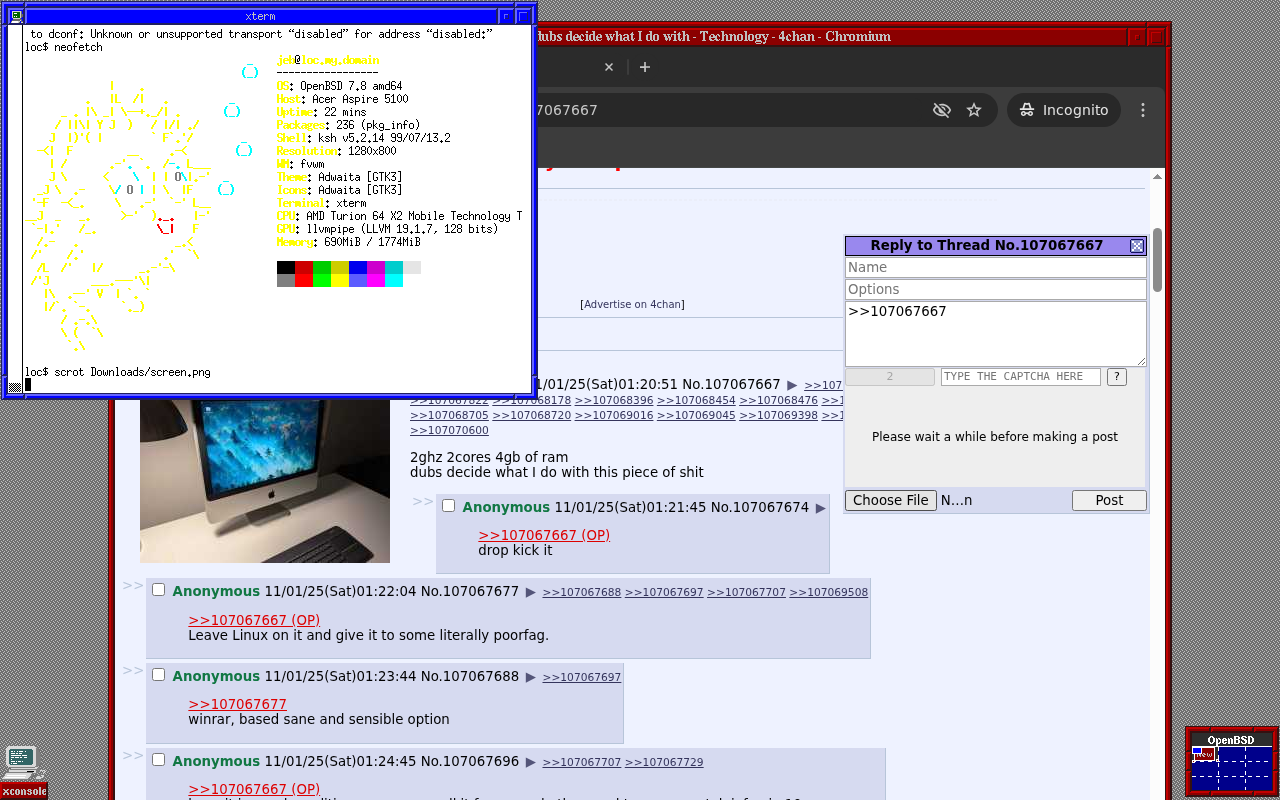Click the Incognito indicator button
1280x800 pixels.
1064,110
